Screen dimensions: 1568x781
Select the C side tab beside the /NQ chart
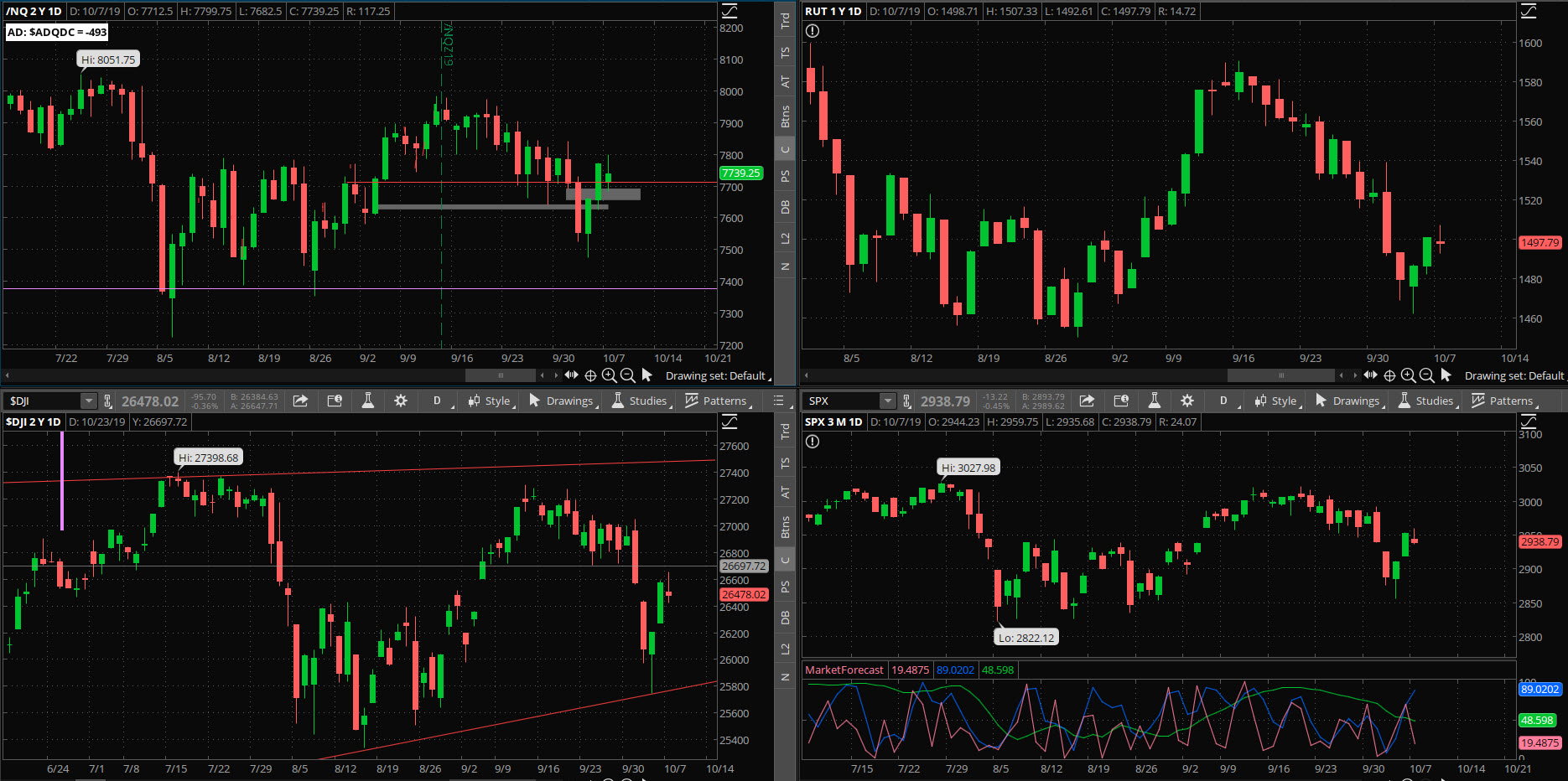(785, 150)
